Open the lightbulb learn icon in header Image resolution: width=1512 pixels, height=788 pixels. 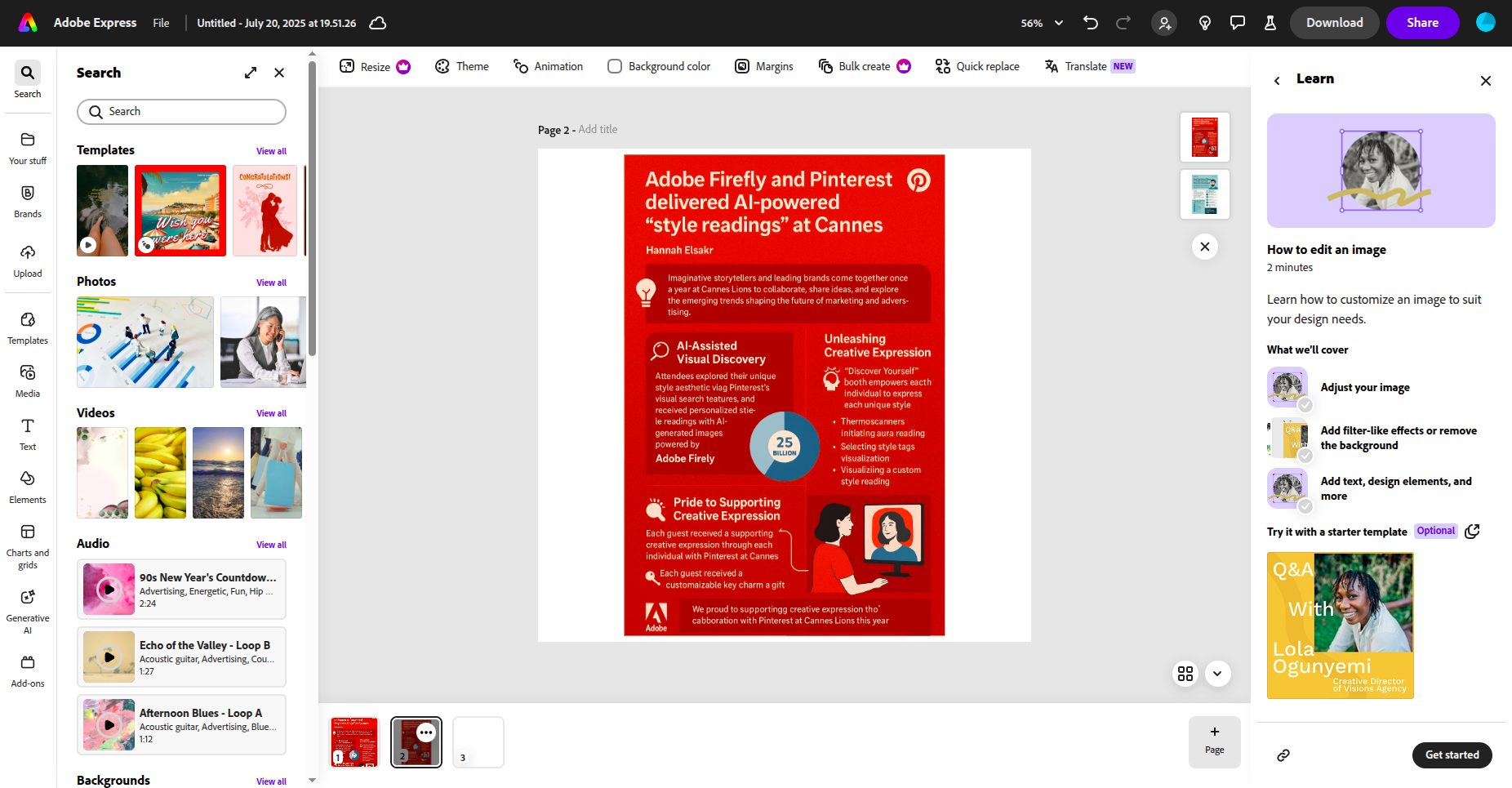click(1205, 23)
